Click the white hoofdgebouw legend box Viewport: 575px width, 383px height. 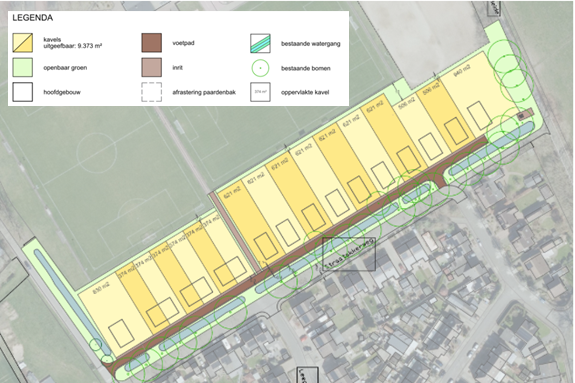tap(22, 92)
